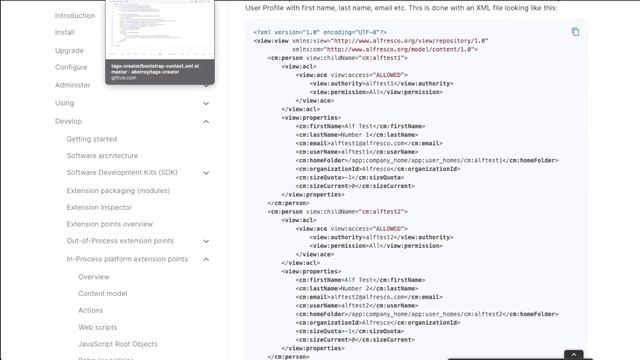Click the cm:alftest2 childName line
640x360 pixels.
(338, 211)
